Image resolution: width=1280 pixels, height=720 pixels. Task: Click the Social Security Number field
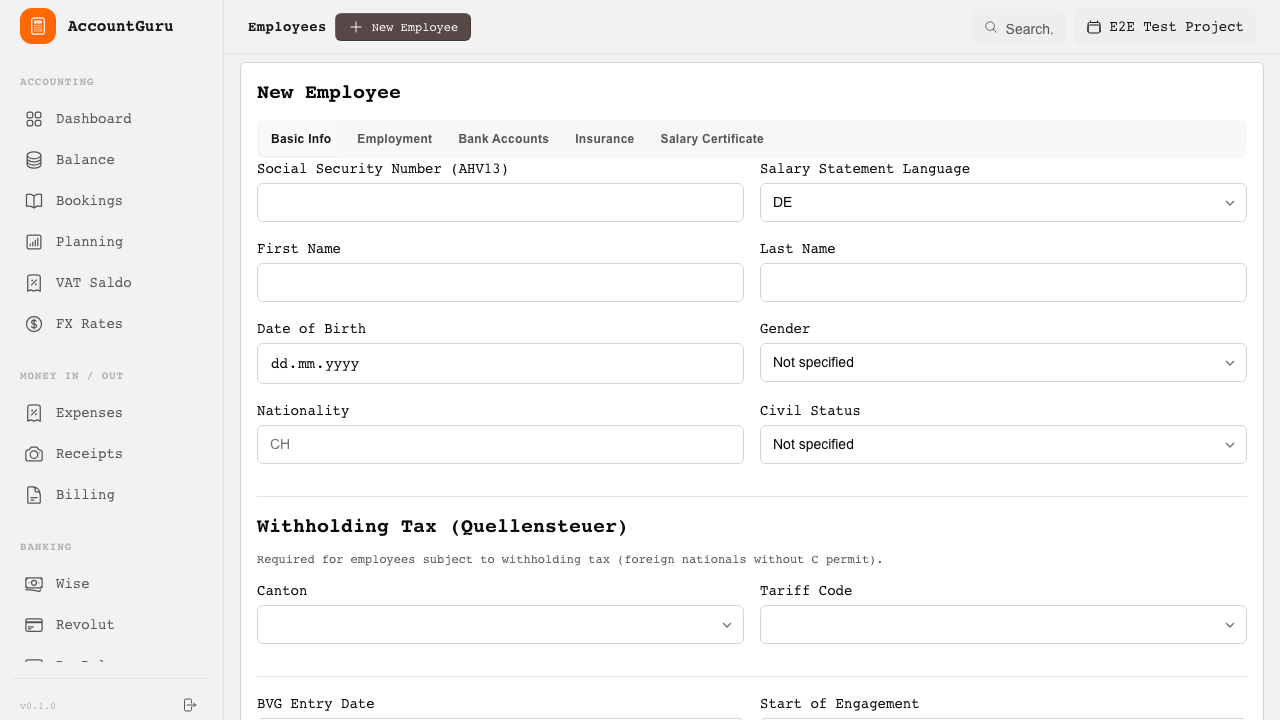[500, 203]
